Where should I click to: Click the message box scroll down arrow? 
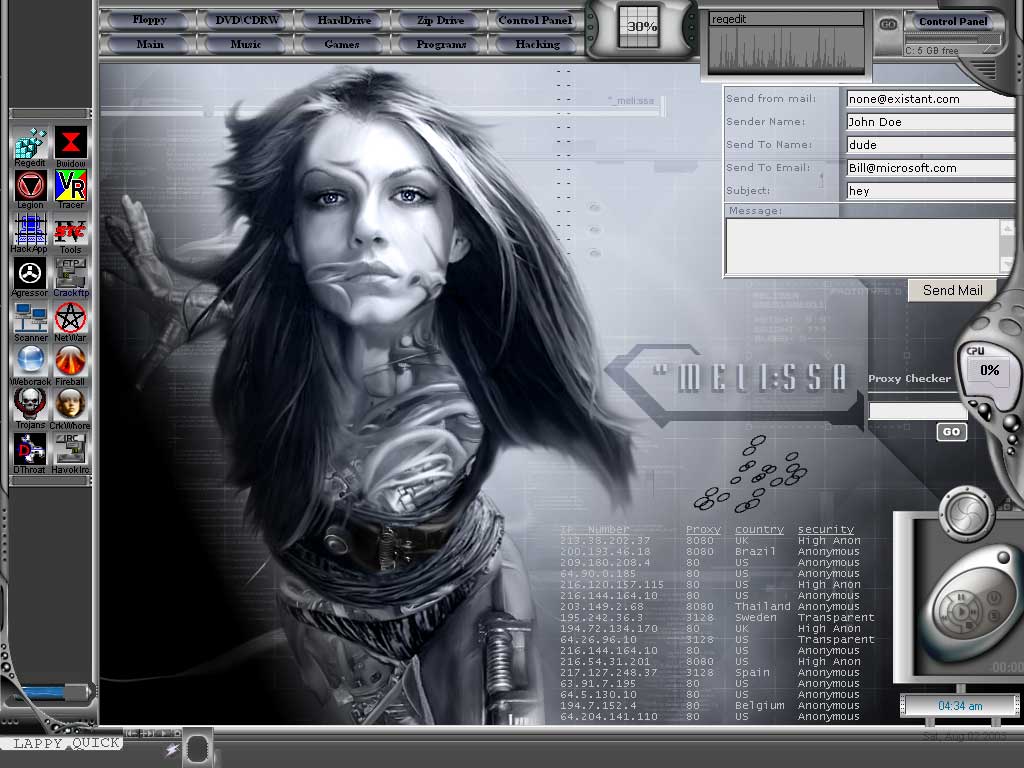coord(1006,265)
